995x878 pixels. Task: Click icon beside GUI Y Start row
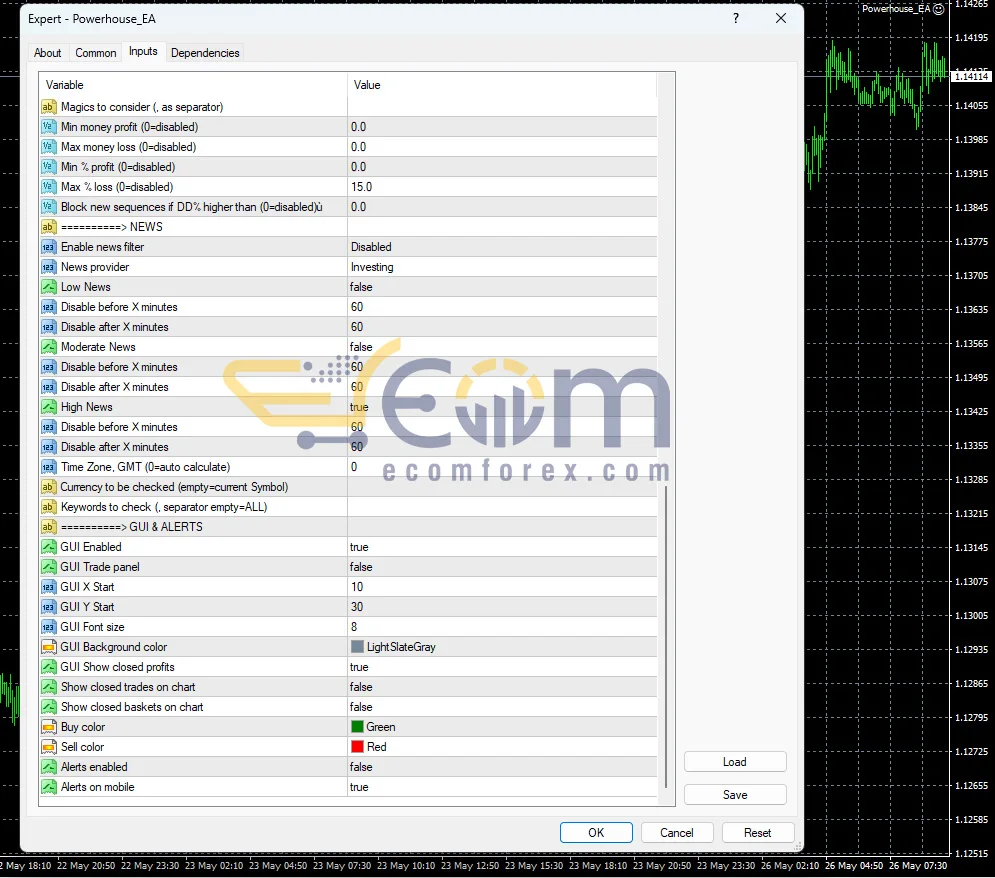[x=48, y=606]
